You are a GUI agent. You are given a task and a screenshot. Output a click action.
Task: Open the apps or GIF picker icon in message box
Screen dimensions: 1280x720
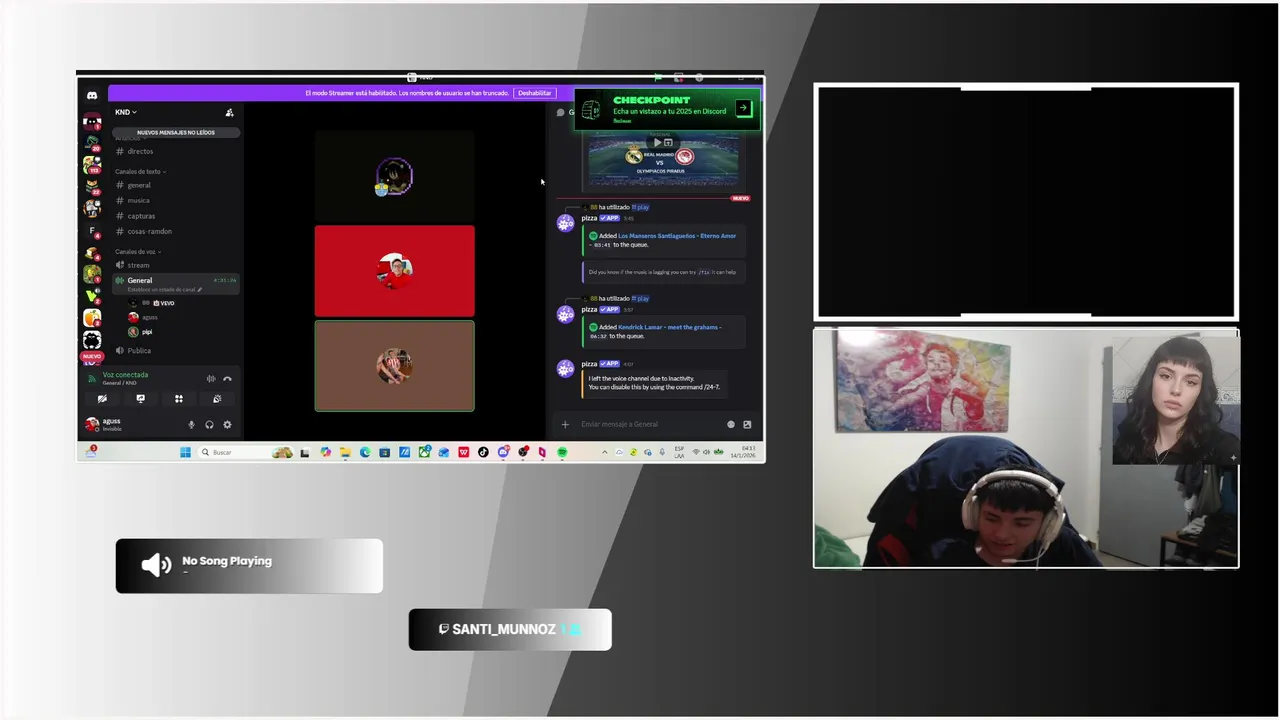coord(747,424)
